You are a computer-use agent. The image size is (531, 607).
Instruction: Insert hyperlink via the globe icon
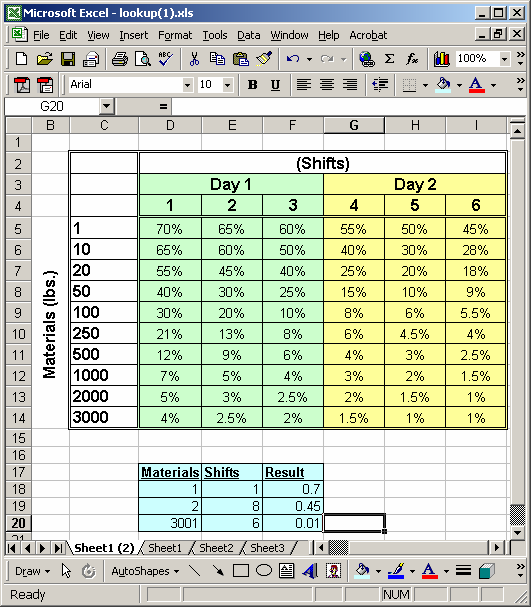point(367,59)
